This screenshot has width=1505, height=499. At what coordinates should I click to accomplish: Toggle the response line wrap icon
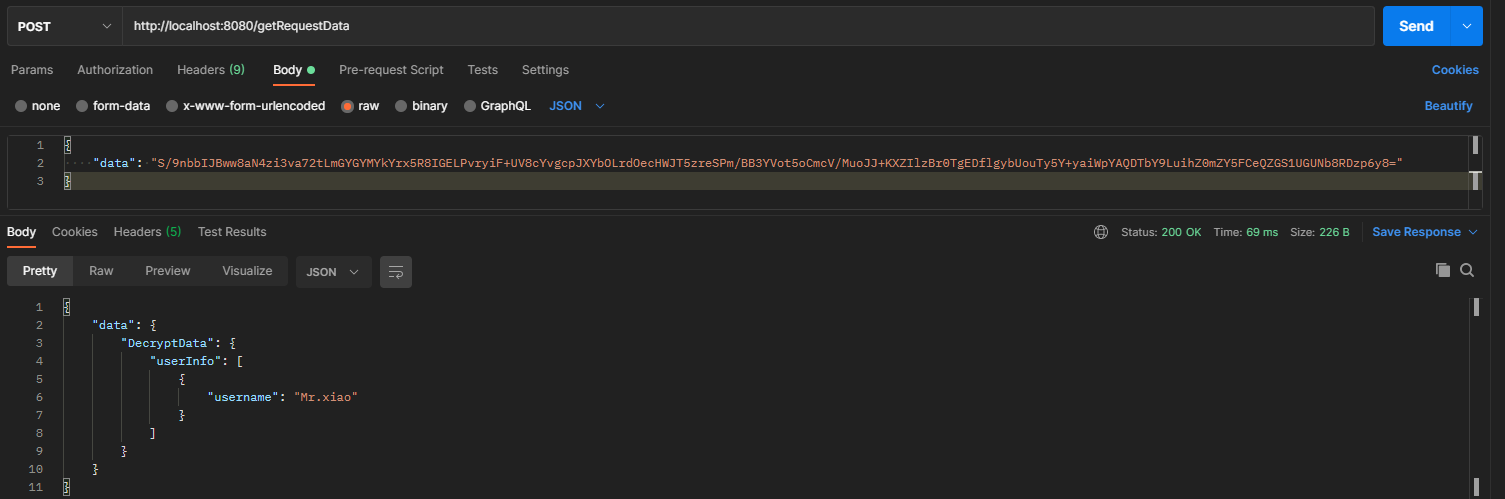[396, 271]
